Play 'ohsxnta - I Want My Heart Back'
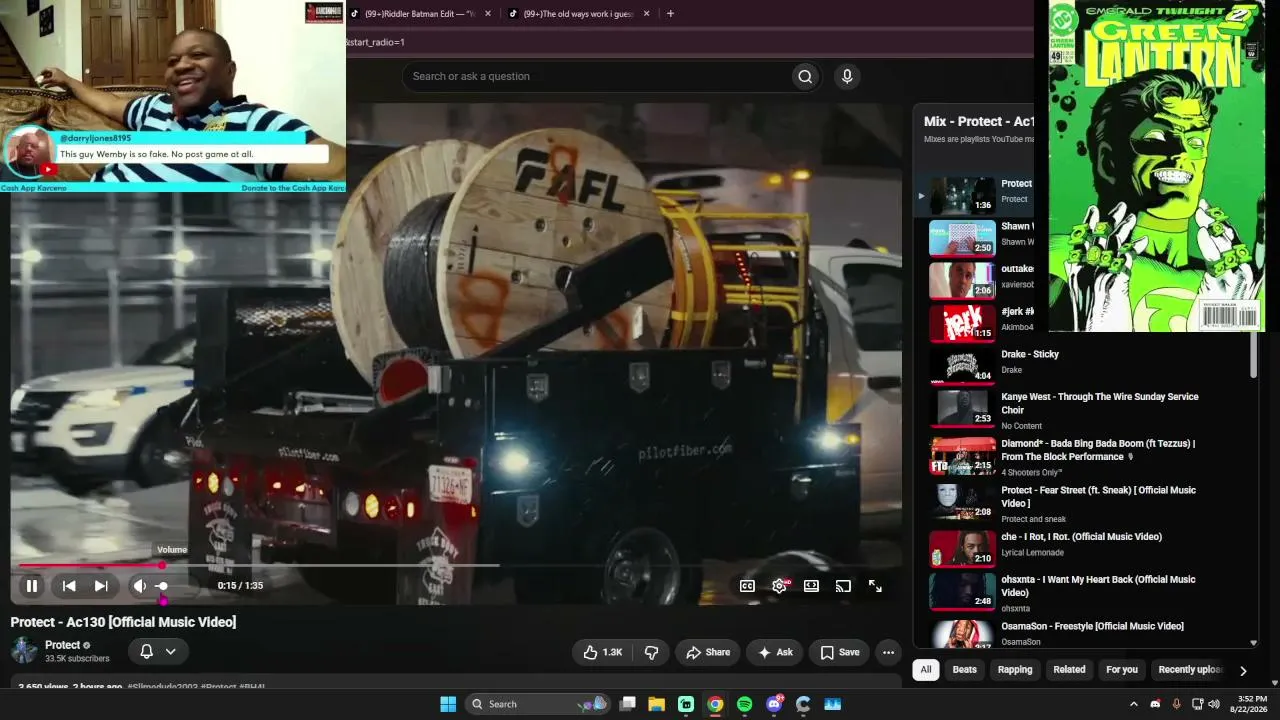The image size is (1280, 720). [1098, 586]
